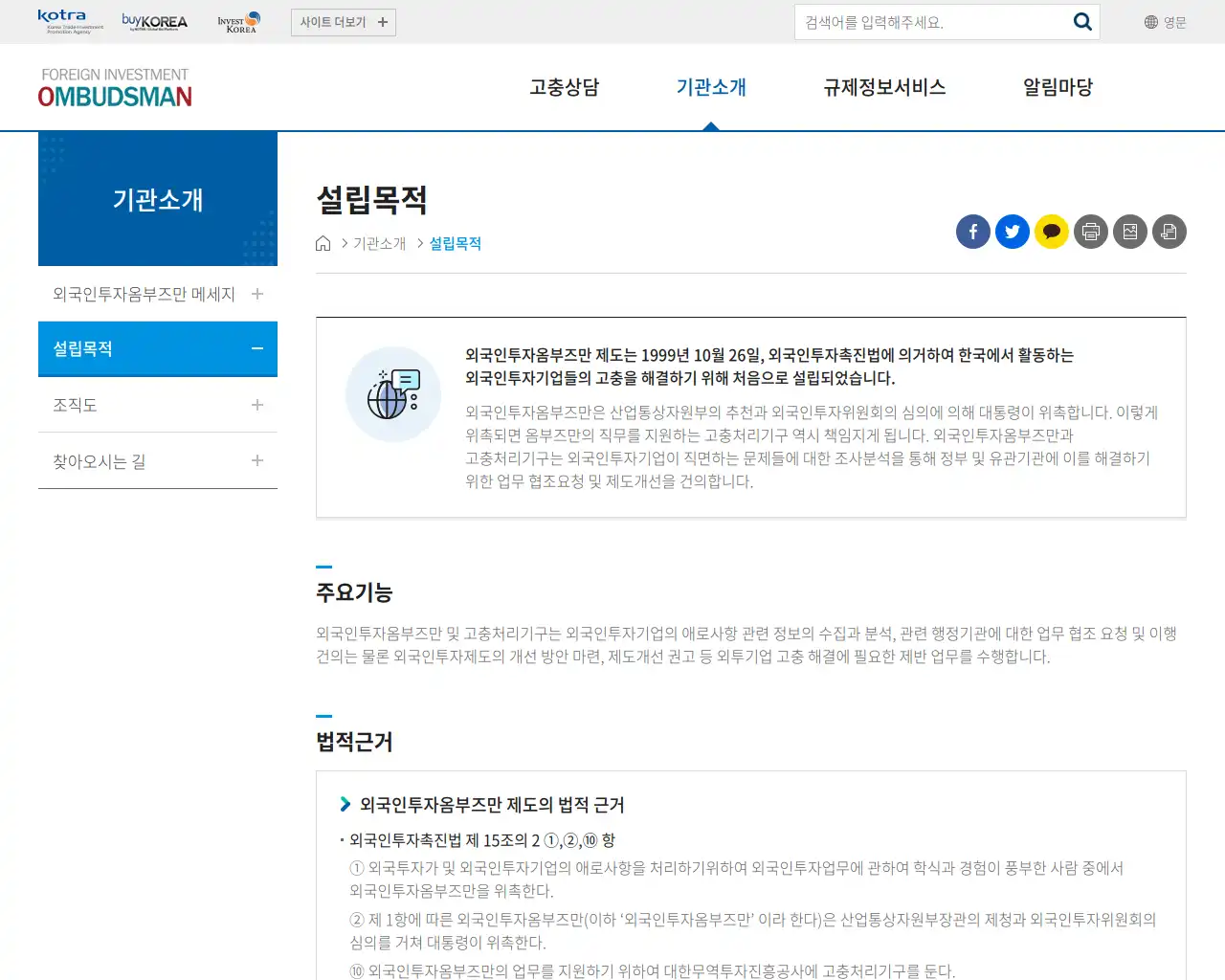Screen dimensions: 1225x980
Task: Open the 사이트 더보기 dropdown
Action: click(343, 21)
